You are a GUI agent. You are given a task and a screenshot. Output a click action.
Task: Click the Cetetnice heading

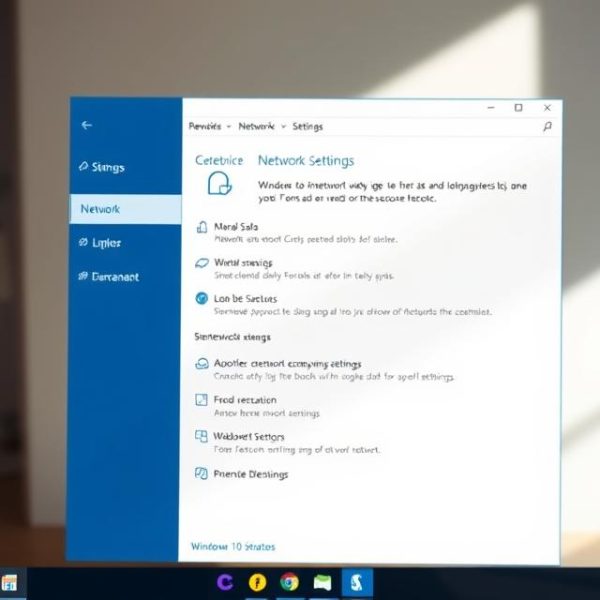219,160
